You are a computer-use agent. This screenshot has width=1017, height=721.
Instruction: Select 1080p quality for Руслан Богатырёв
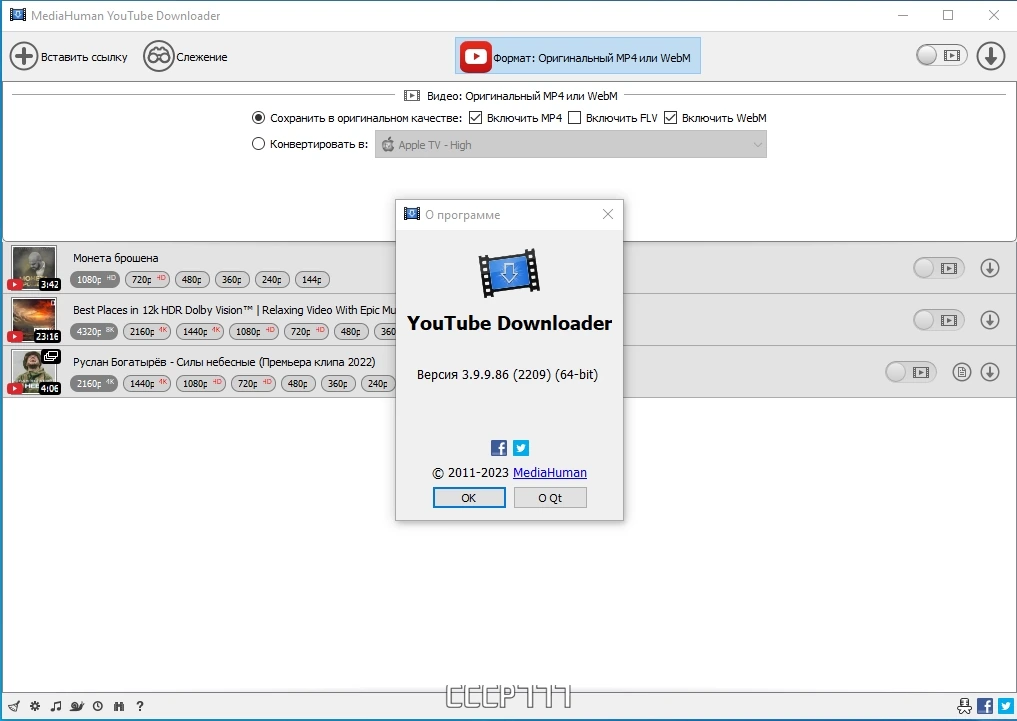point(200,383)
